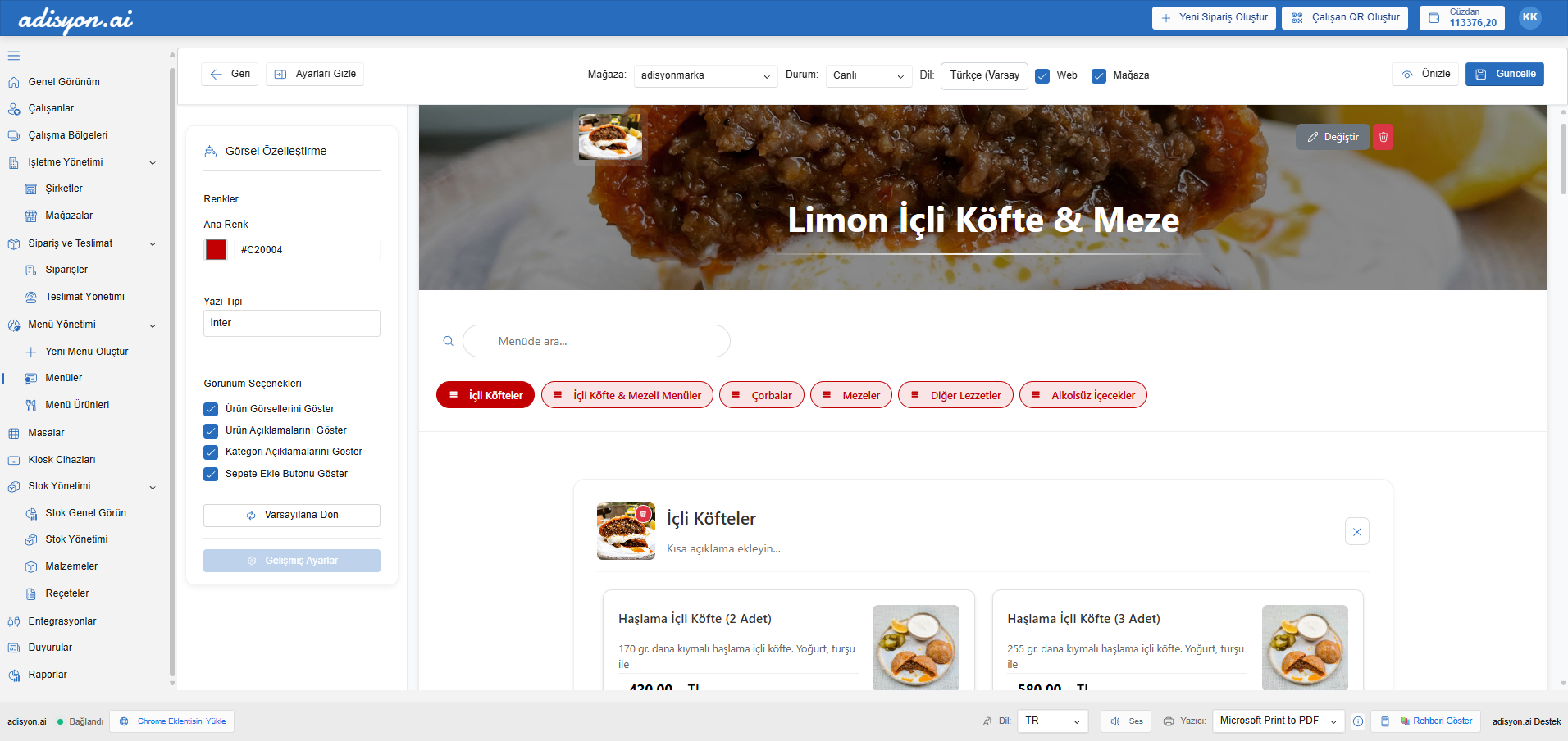Click the Menüde ara search field
Viewport: 1568px width, 741px height.
coord(596,341)
